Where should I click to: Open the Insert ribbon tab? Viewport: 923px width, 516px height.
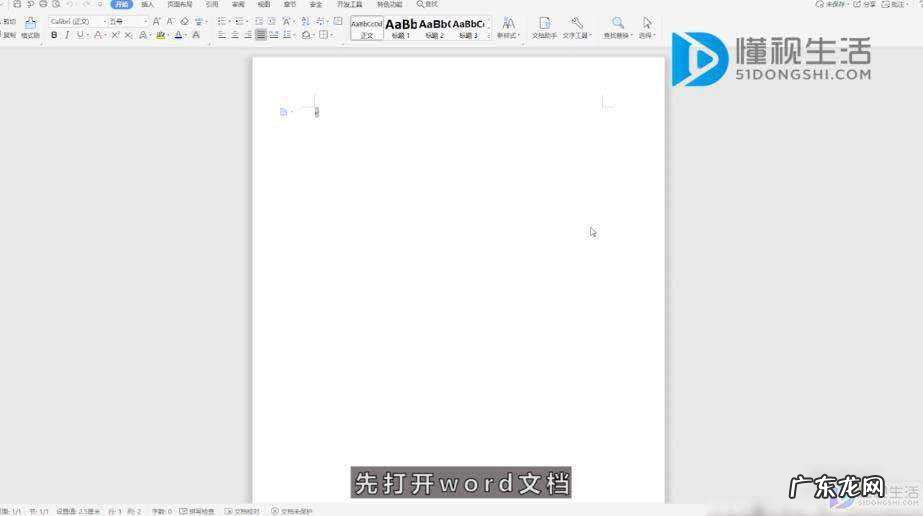(147, 4)
